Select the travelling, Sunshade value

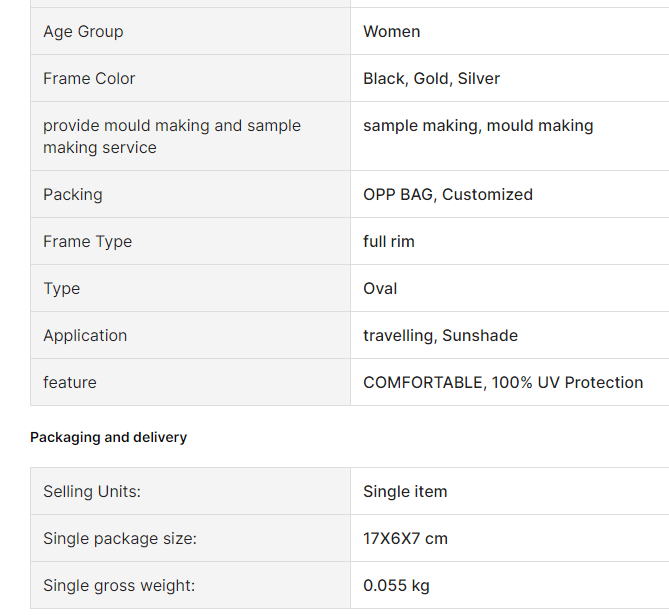coord(440,336)
